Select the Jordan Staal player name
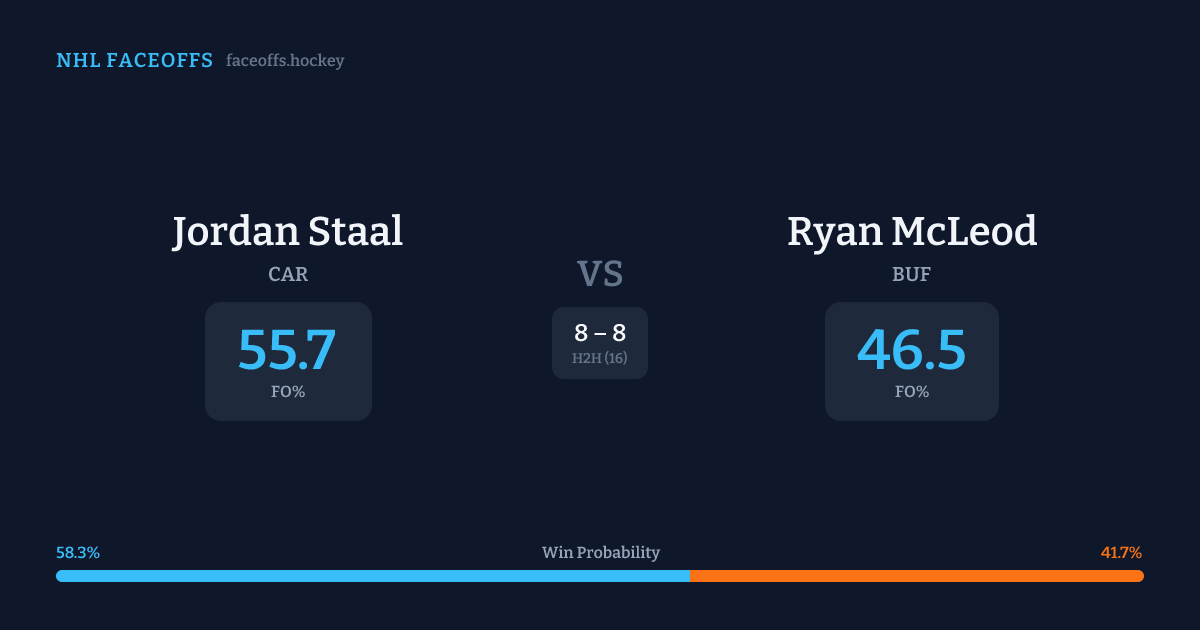This screenshot has height=630, width=1200. 288,231
